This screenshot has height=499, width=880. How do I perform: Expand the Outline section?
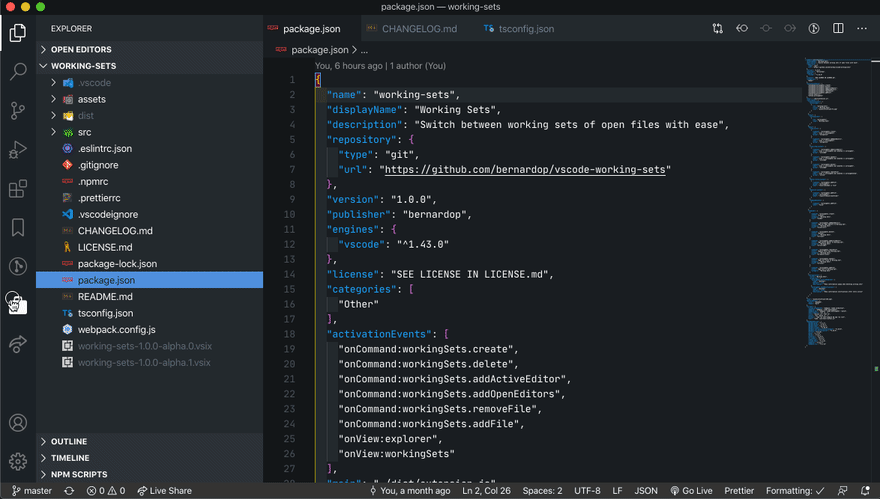coord(149,441)
